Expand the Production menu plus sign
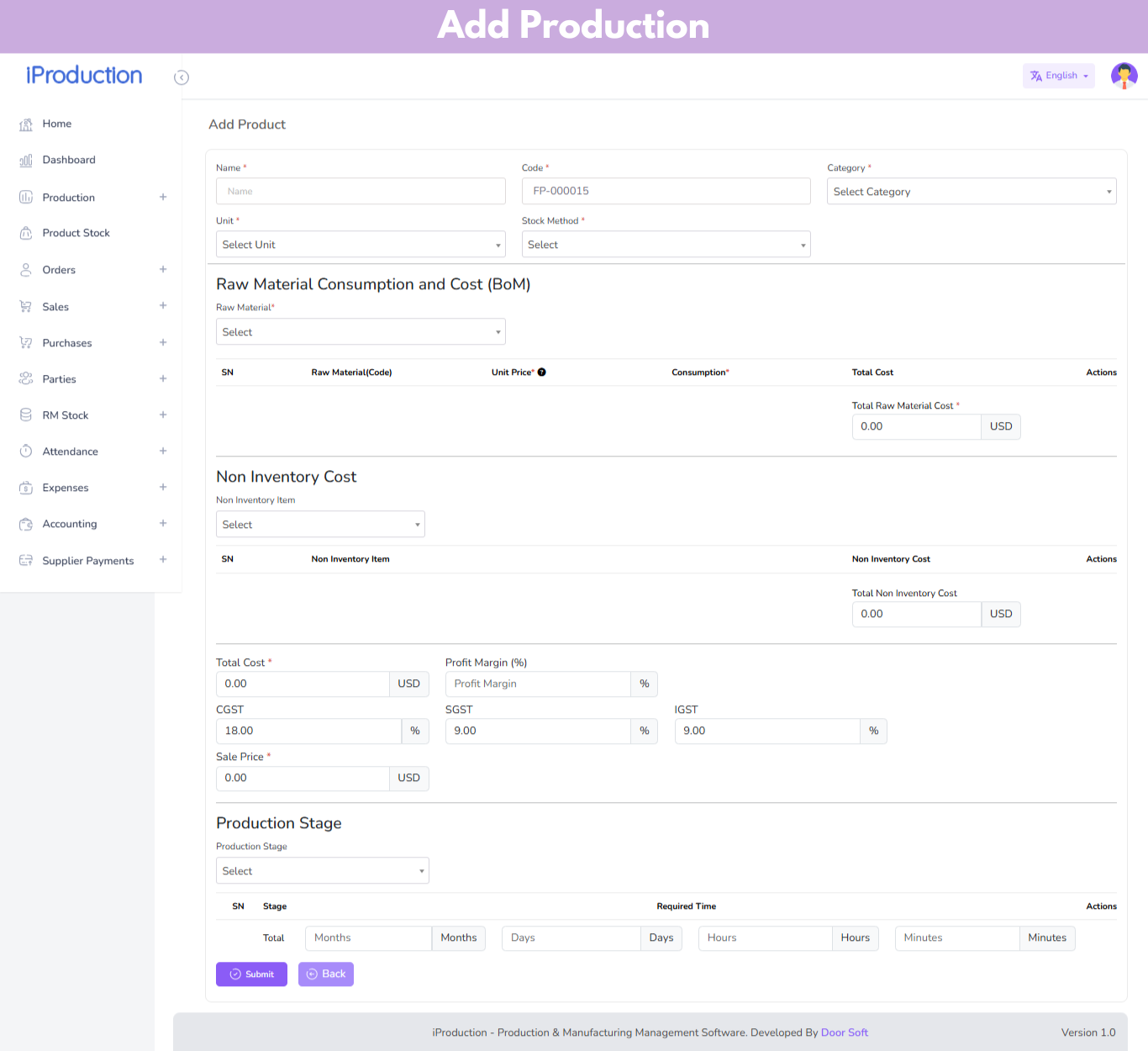Image resolution: width=1148 pixels, height=1051 pixels. coord(163,198)
